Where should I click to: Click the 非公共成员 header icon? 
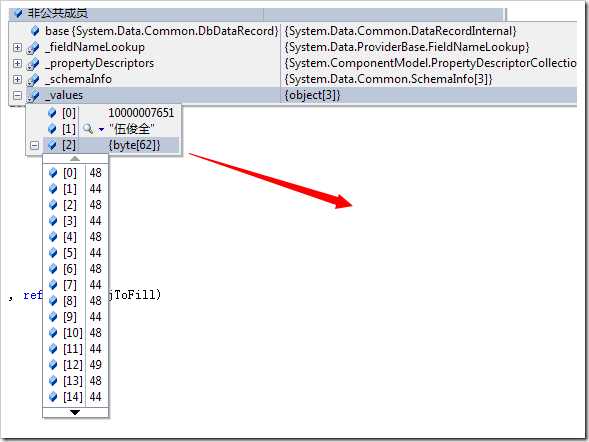coord(18,14)
